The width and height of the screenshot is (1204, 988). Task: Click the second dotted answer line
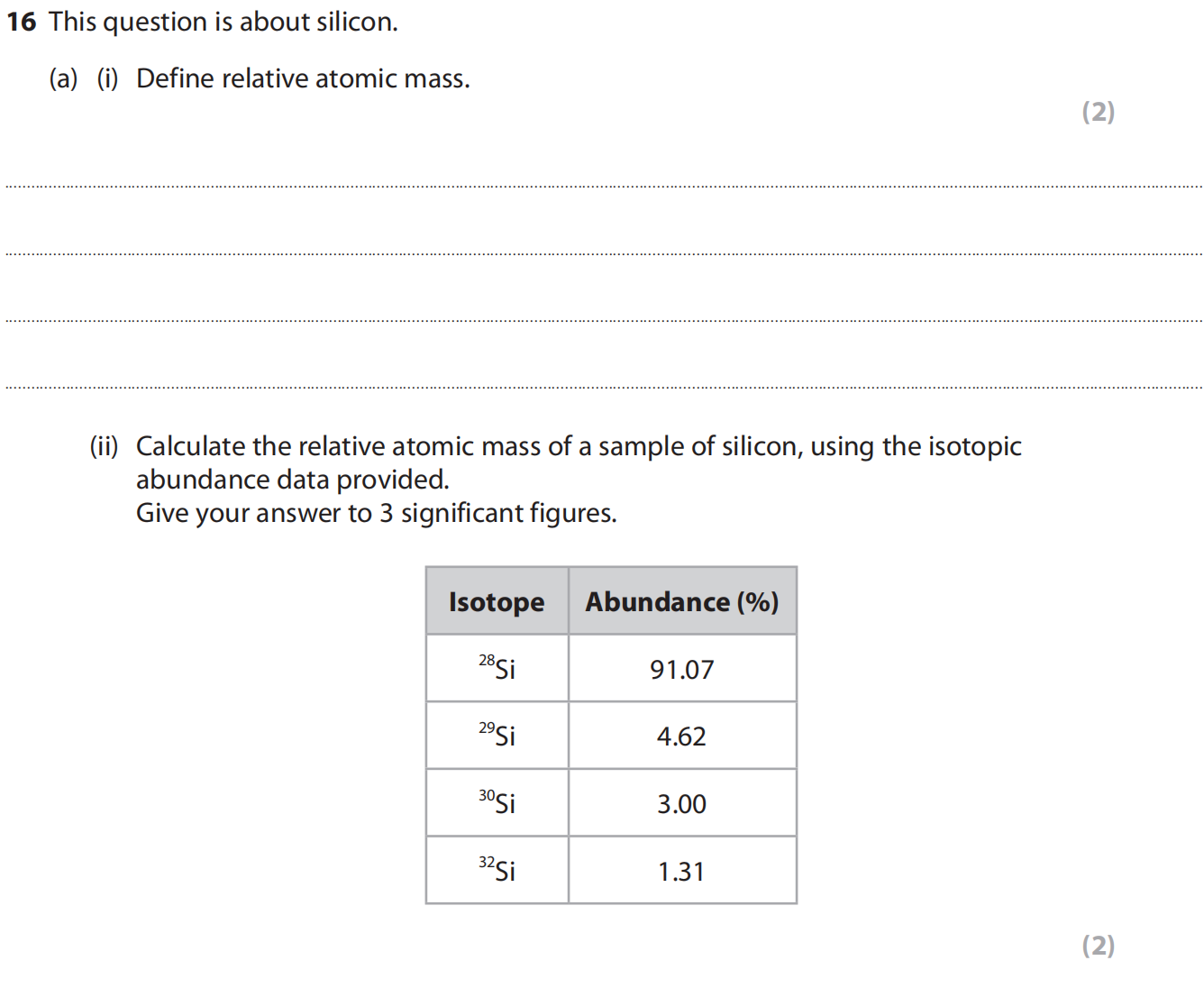[x=602, y=253]
